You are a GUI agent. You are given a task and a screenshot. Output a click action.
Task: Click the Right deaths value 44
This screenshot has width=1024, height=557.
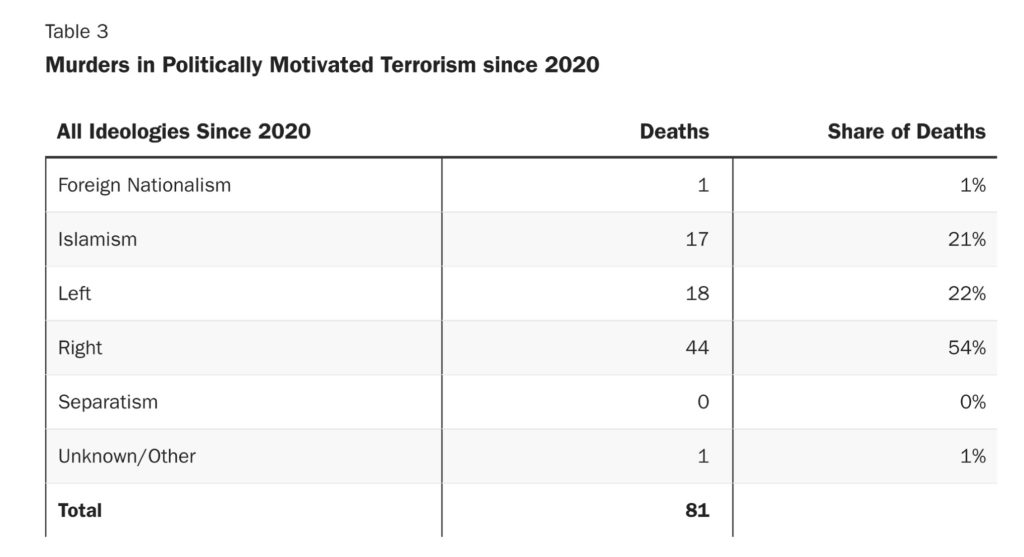696,348
